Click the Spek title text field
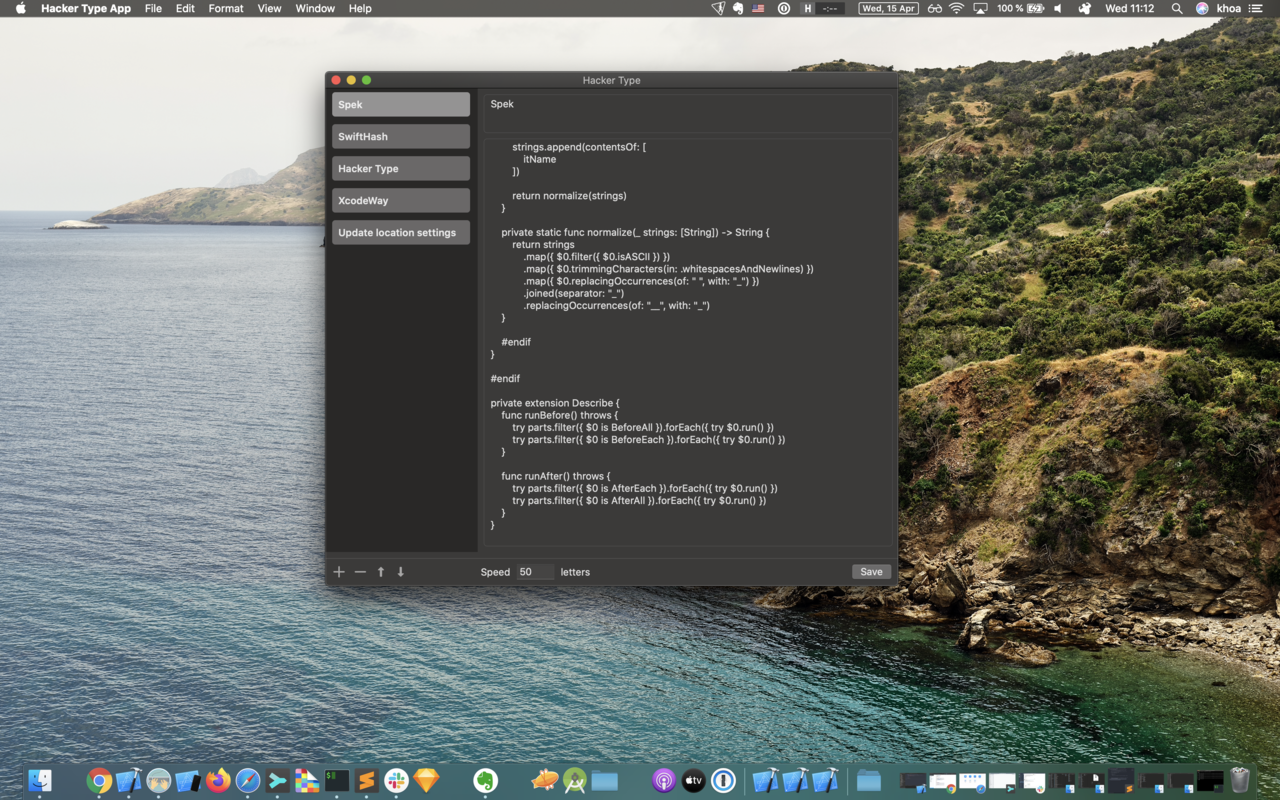 point(688,112)
